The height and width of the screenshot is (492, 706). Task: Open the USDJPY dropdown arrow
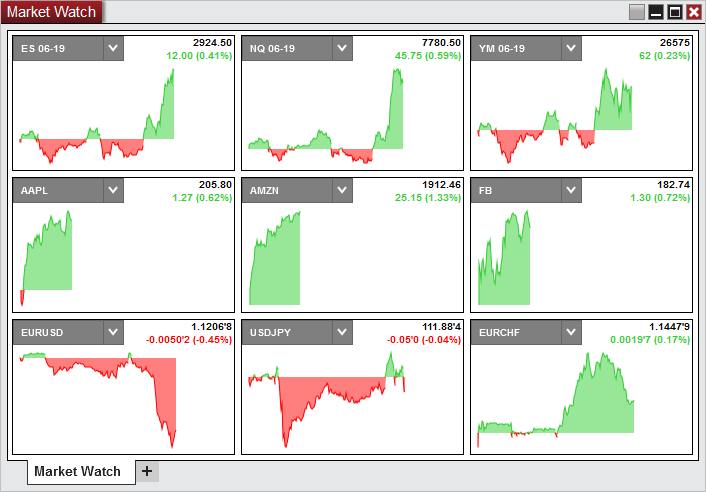point(342,332)
